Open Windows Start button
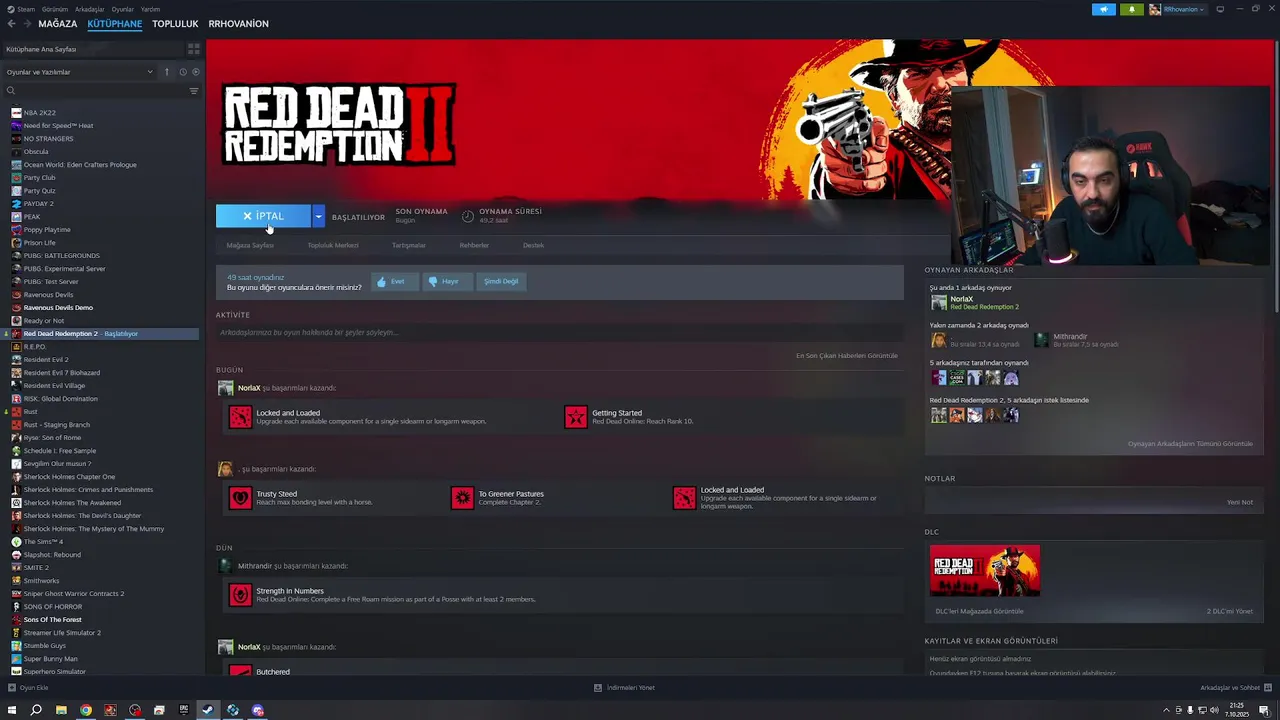This screenshot has width=1280, height=720. click(x=12, y=710)
